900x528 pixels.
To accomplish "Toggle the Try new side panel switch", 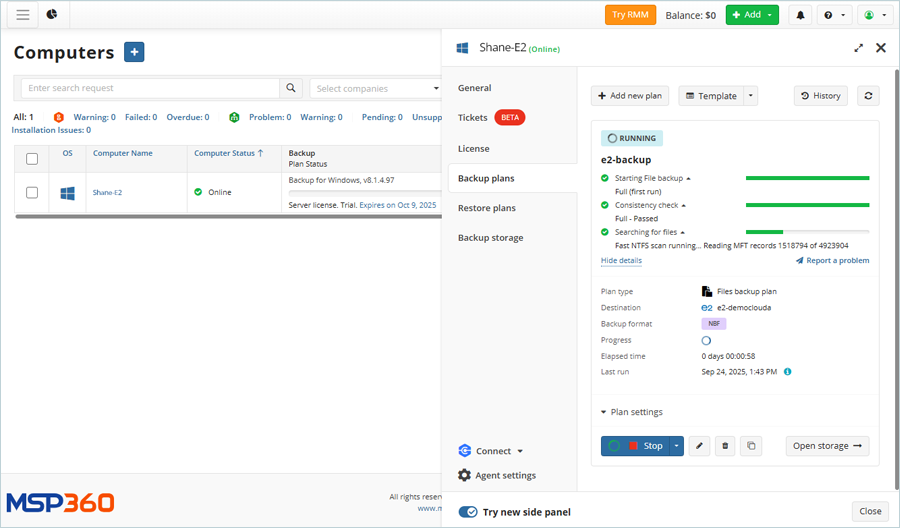I will 468,512.
